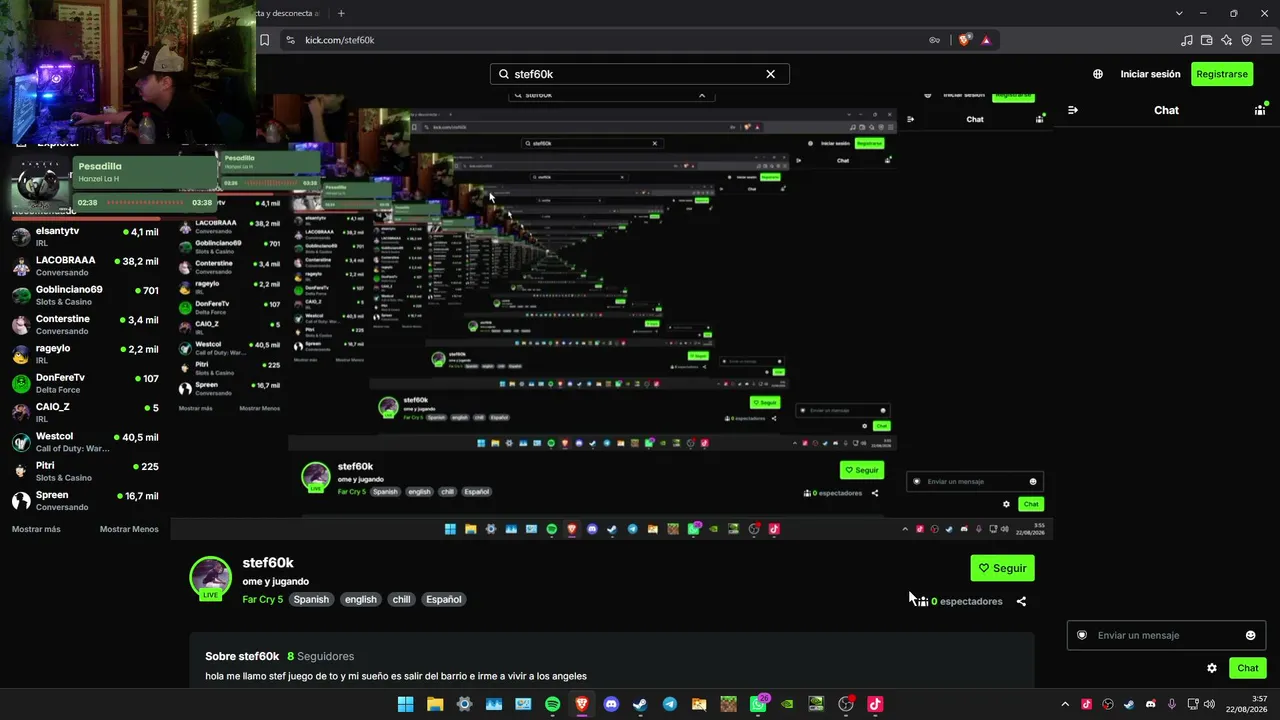Click Mostrar Menos in the sidebar
The height and width of the screenshot is (720, 1280).
tap(129, 529)
